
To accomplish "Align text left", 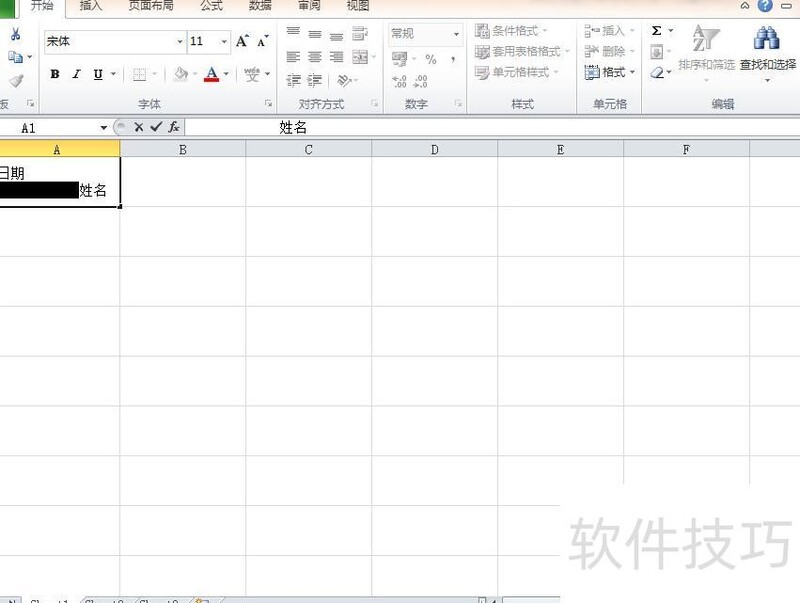I will tap(293, 57).
